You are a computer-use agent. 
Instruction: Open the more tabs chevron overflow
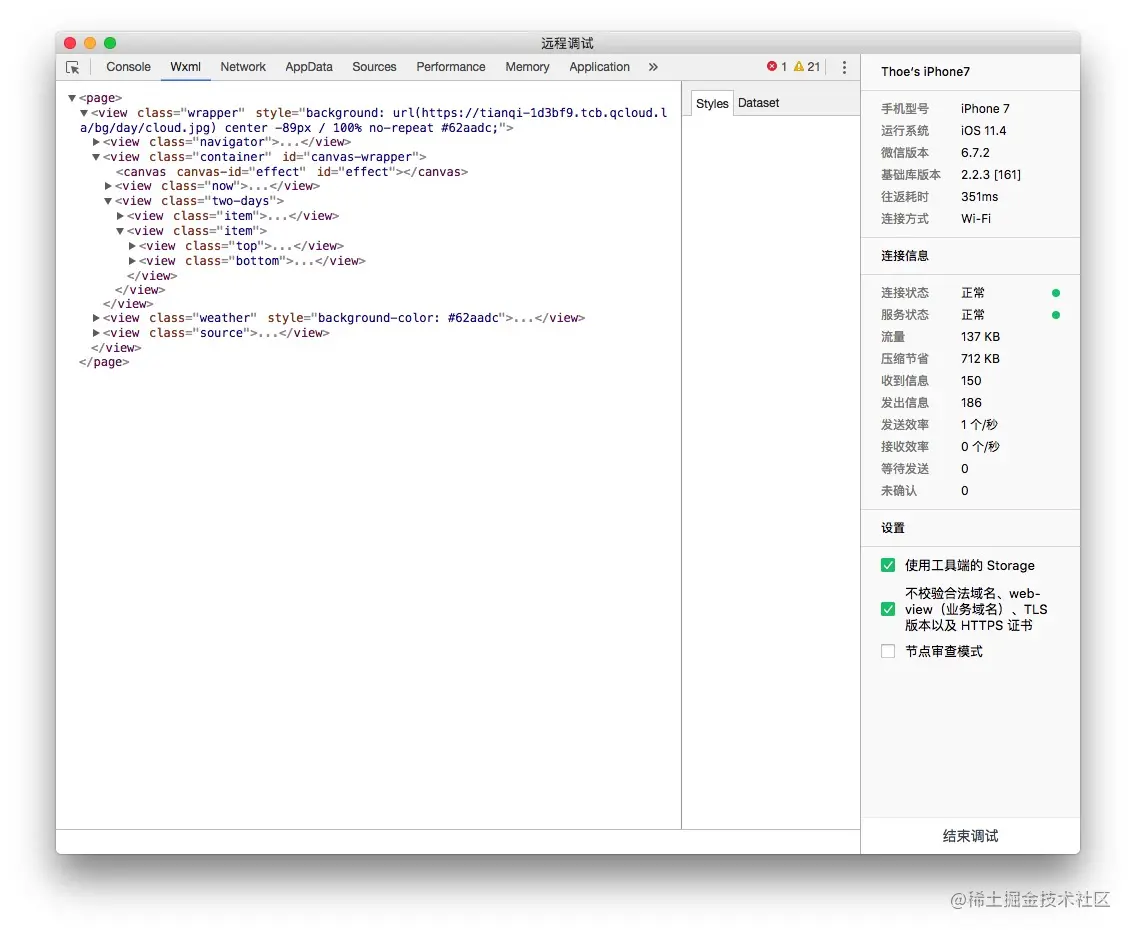click(653, 67)
